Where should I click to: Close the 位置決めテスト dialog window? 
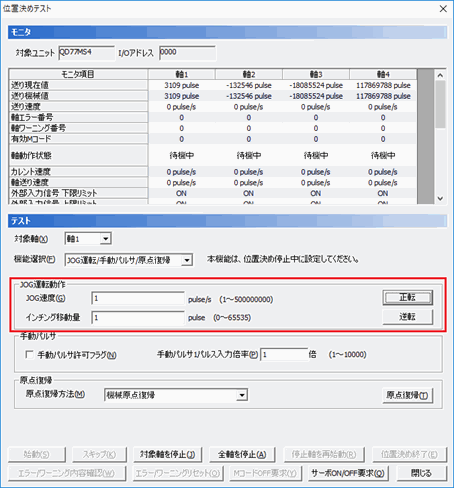(x=443, y=9)
